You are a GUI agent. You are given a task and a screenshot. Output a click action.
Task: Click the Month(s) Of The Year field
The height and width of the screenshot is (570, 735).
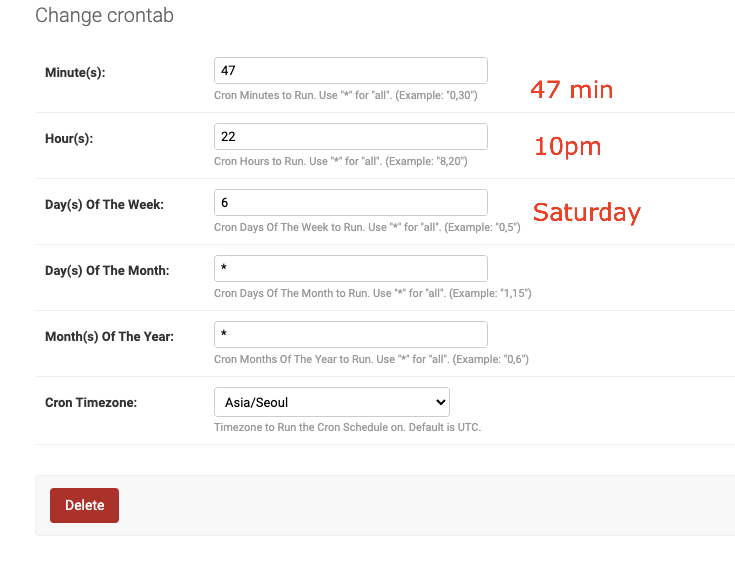coord(351,335)
